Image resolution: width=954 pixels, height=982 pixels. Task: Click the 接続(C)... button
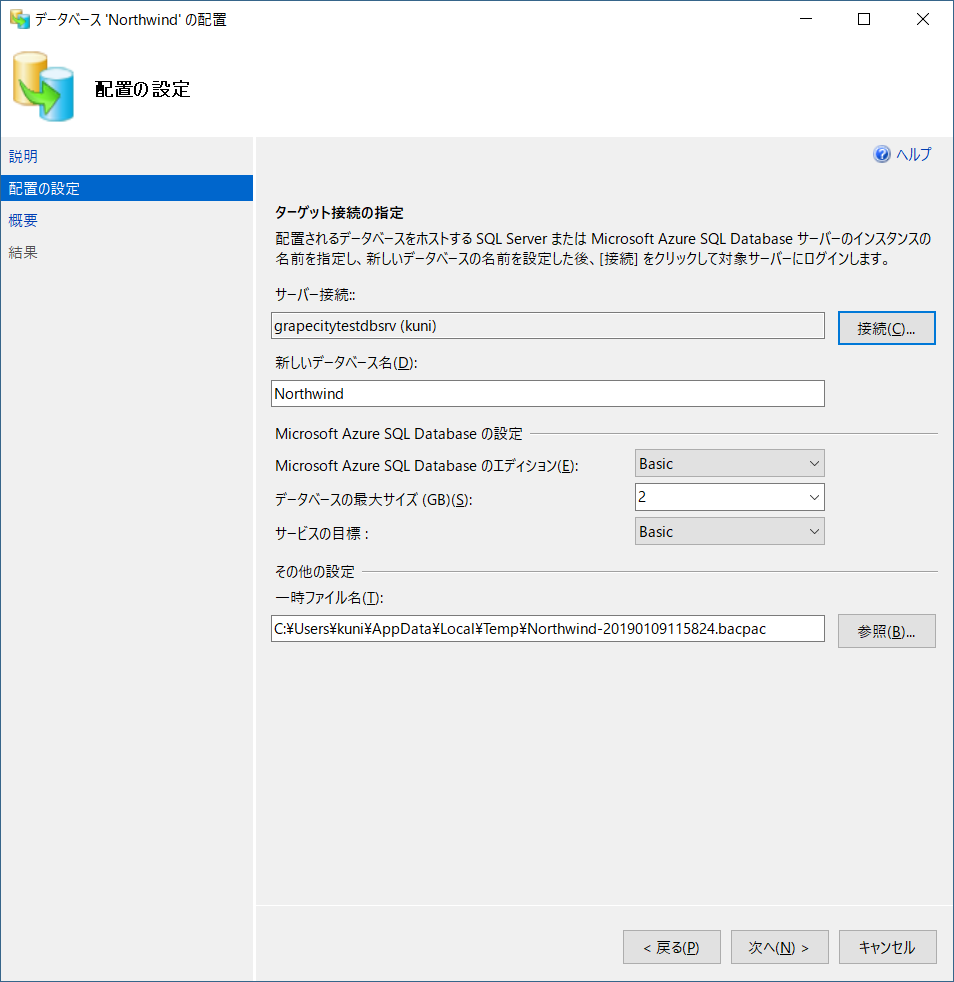(x=886, y=328)
